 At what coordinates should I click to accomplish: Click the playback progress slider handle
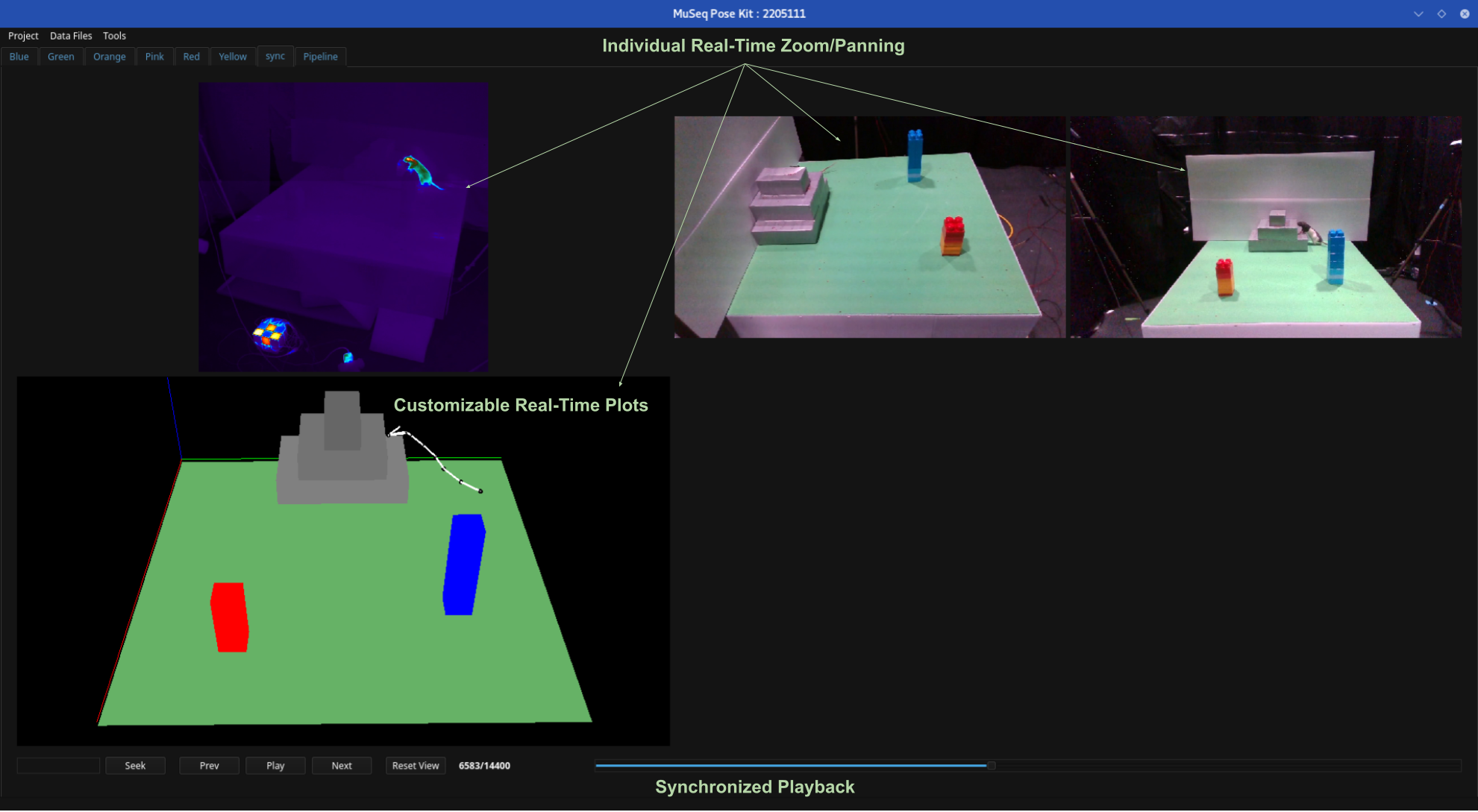[x=991, y=765]
